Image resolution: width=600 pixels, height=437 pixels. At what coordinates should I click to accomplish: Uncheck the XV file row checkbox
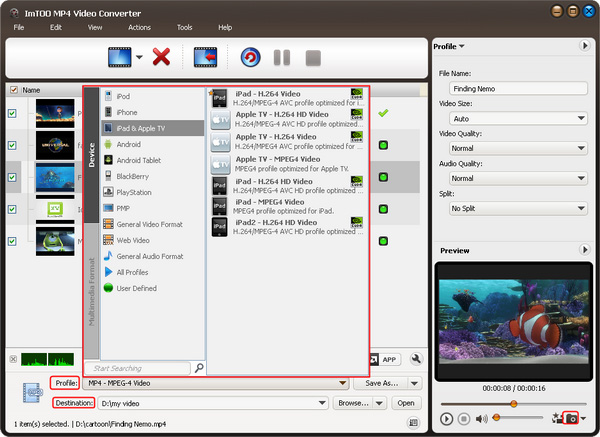pos(12,209)
